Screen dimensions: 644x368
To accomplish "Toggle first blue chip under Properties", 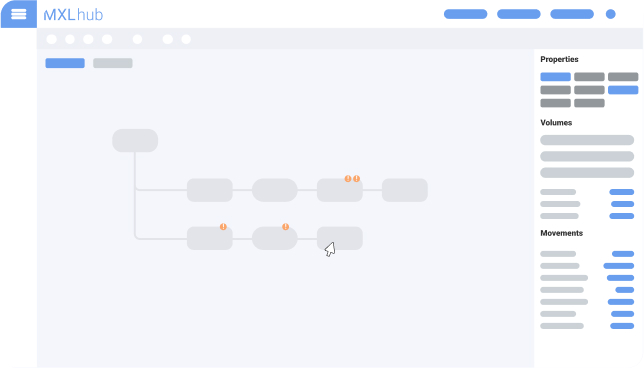I will pos(555,77).
